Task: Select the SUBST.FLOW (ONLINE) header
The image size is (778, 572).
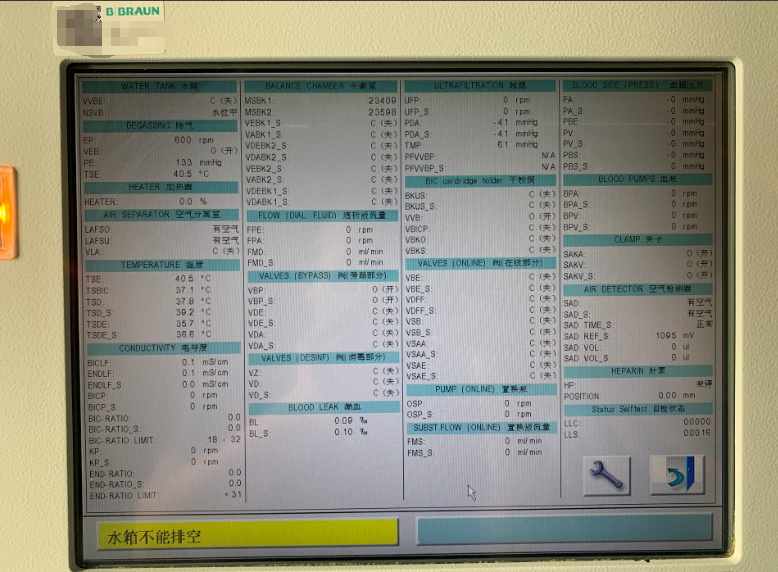Action: coord(482,428)
